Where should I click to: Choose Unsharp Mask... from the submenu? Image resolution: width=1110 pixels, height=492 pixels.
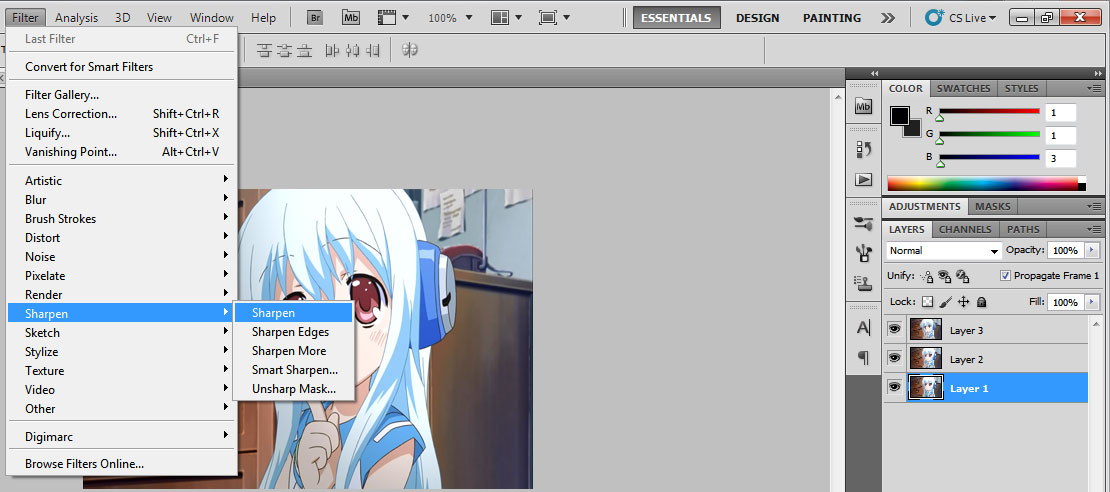293,389
